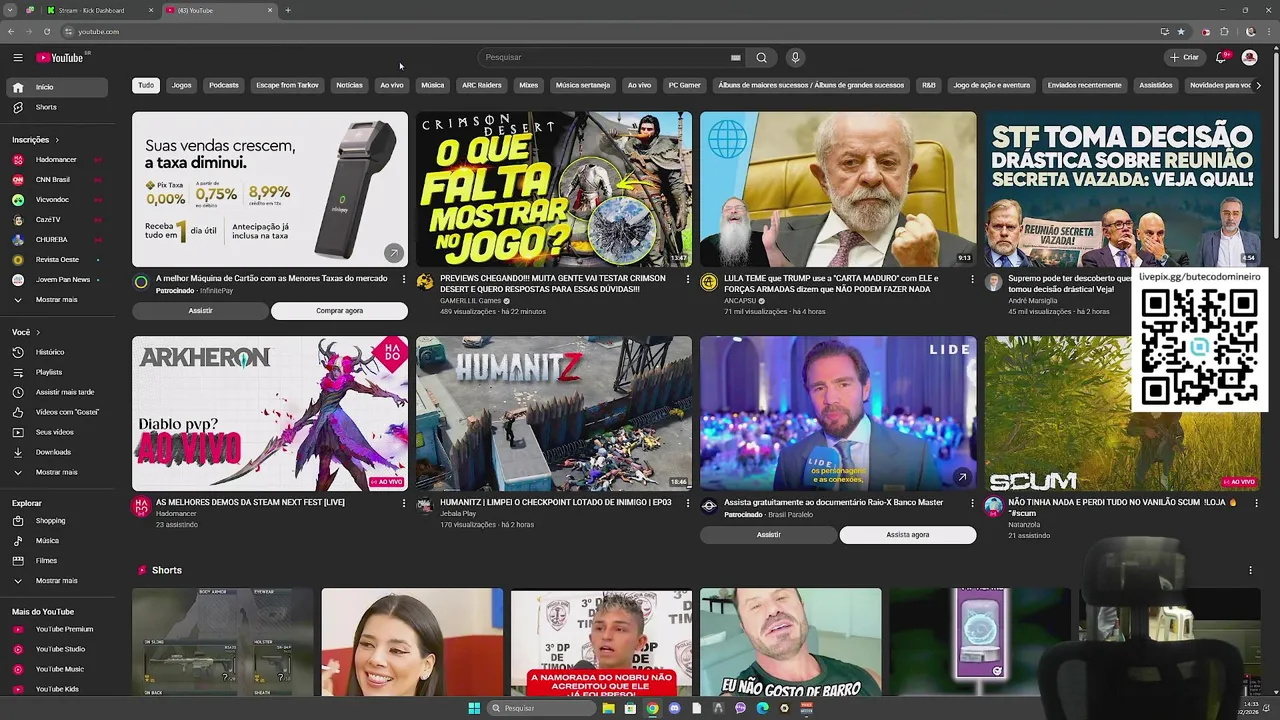Open the on-screen keyboard icon in the search box
Viewport: 1280px width, 720px height.
[x=735, y=57]
